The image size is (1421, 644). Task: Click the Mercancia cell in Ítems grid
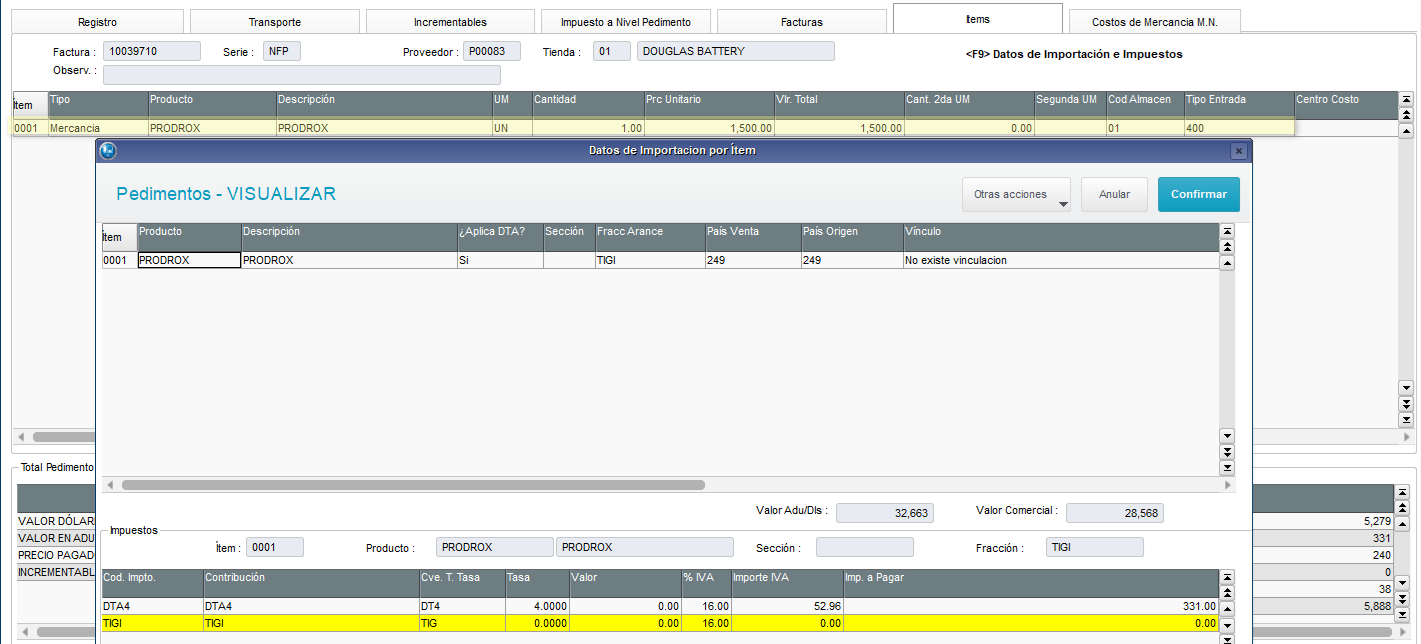(x=98, y=128)
